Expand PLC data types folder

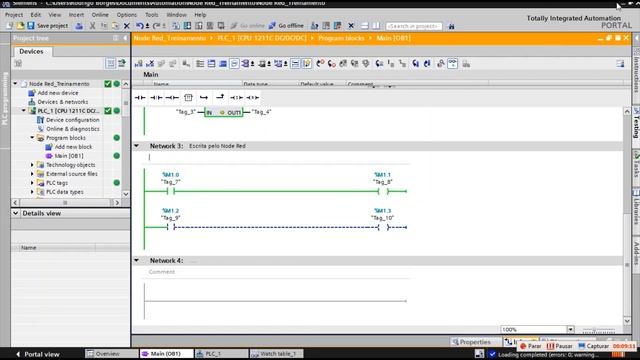(x=32, y=192)
